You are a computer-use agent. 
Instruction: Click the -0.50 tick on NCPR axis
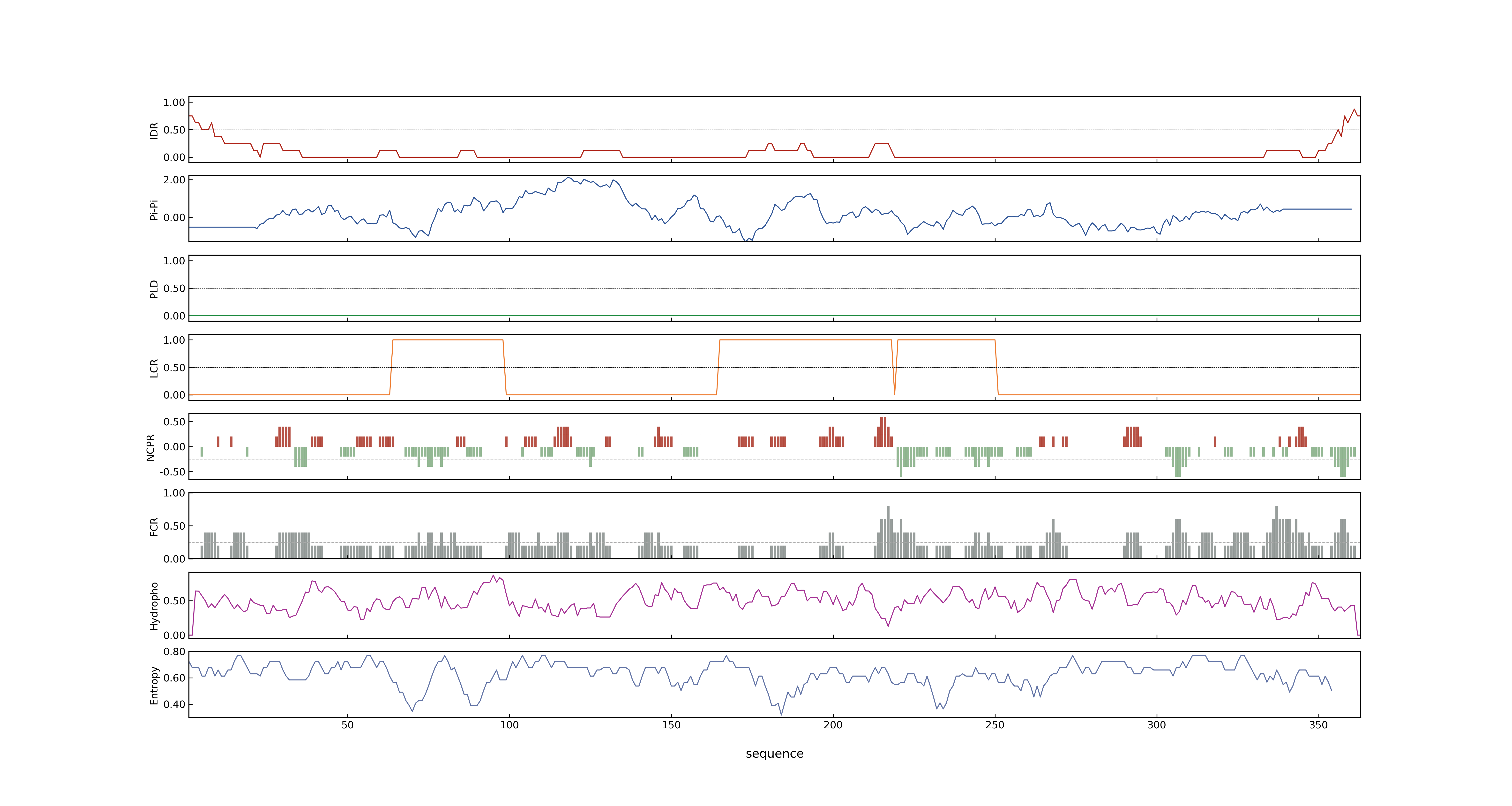pos(172,472)
